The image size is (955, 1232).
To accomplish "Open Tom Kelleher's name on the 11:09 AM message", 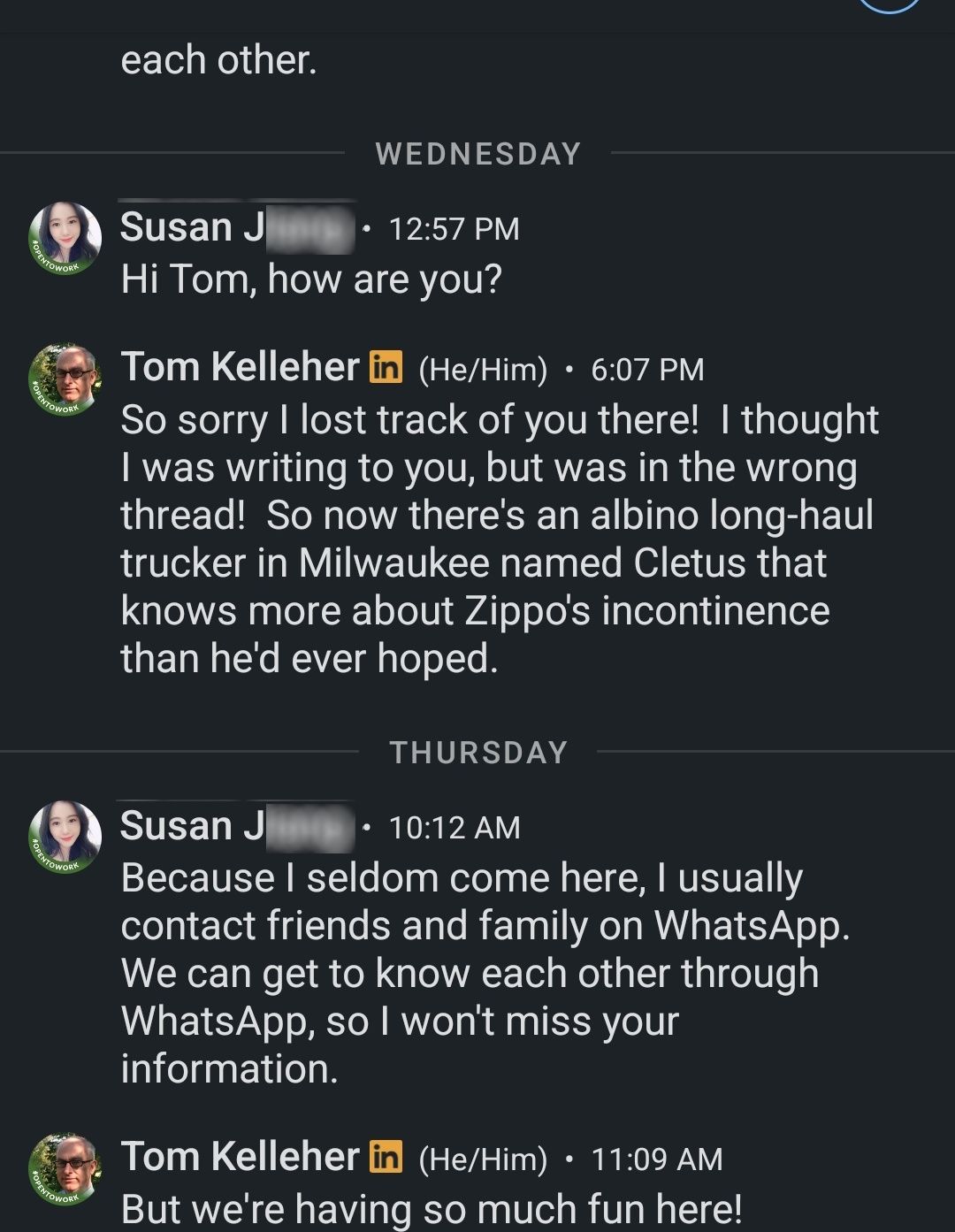I will (240, 1157).
